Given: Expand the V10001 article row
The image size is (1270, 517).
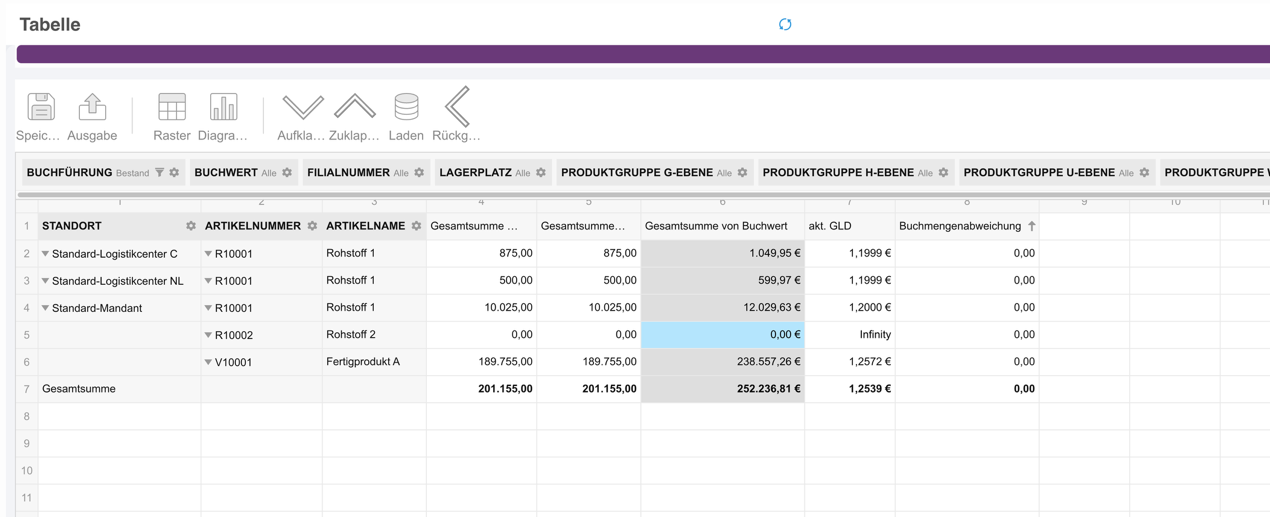Looking at the screenshot, I should tap(208, 362).
